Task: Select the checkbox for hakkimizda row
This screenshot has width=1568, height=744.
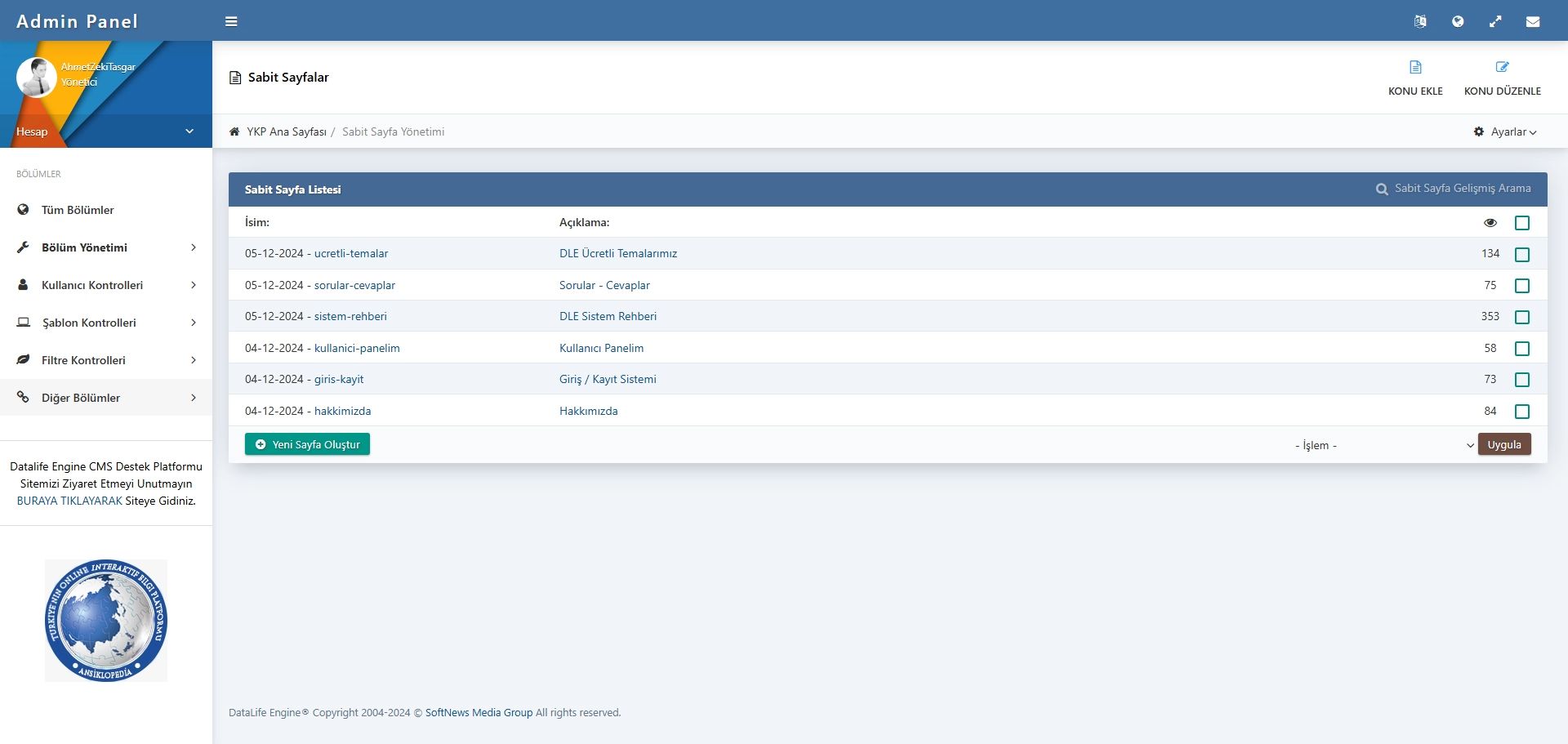Action: (1522, 412)
